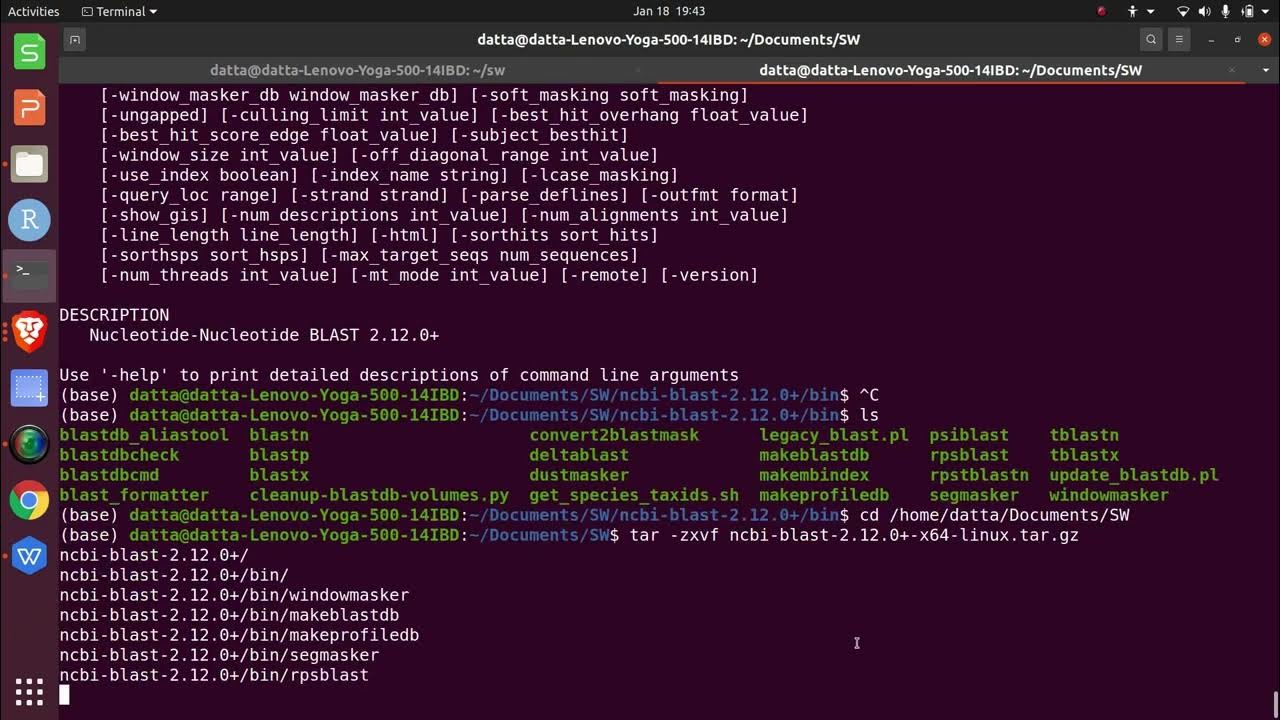Click the battery status icon

(x=1247, y=12)
